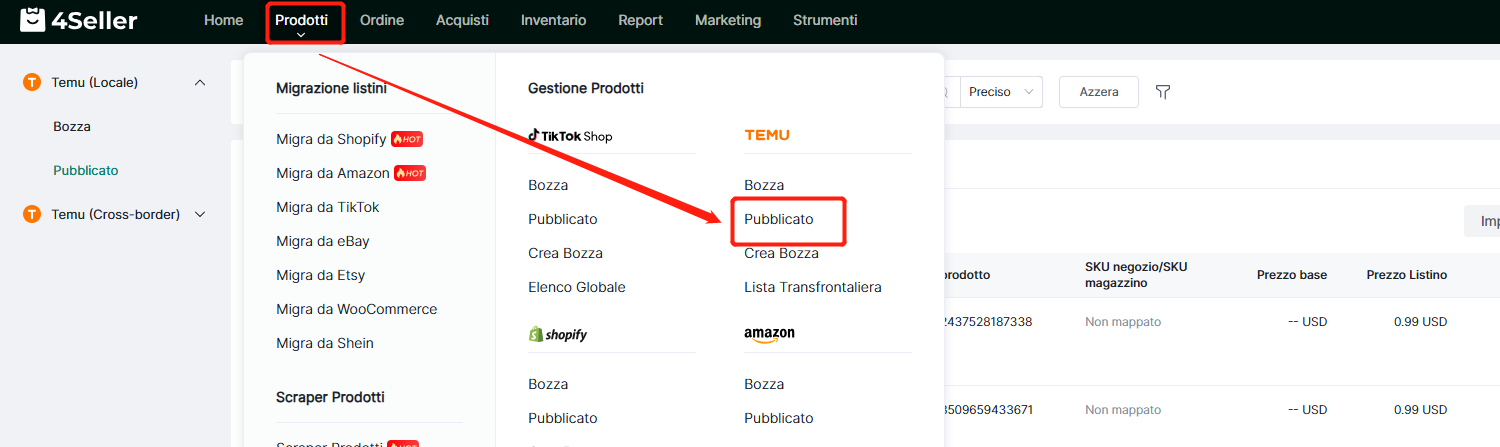This screenshot has width=1500, height=447.
Task: Open Pubblicato under Amazon
Action: pyautogui.click(x=779, y=418)
